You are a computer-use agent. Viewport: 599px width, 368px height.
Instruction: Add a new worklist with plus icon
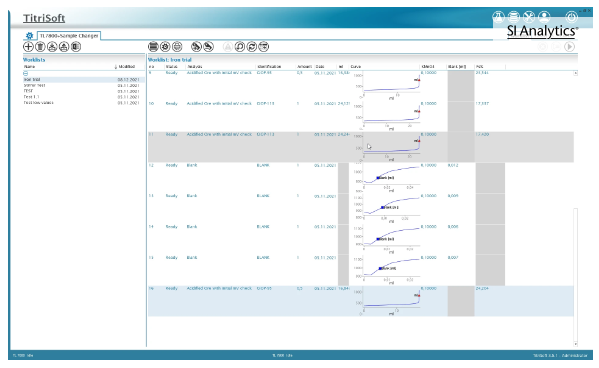[x=28, y=47]
